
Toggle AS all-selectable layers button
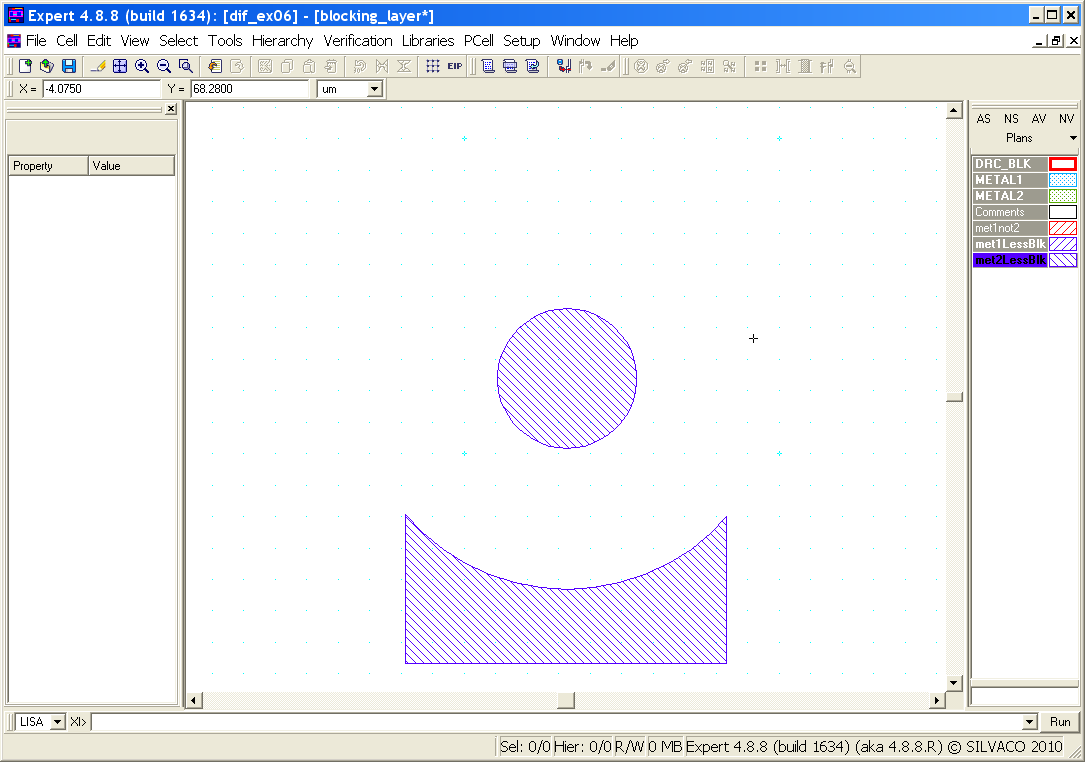point(984,118)
